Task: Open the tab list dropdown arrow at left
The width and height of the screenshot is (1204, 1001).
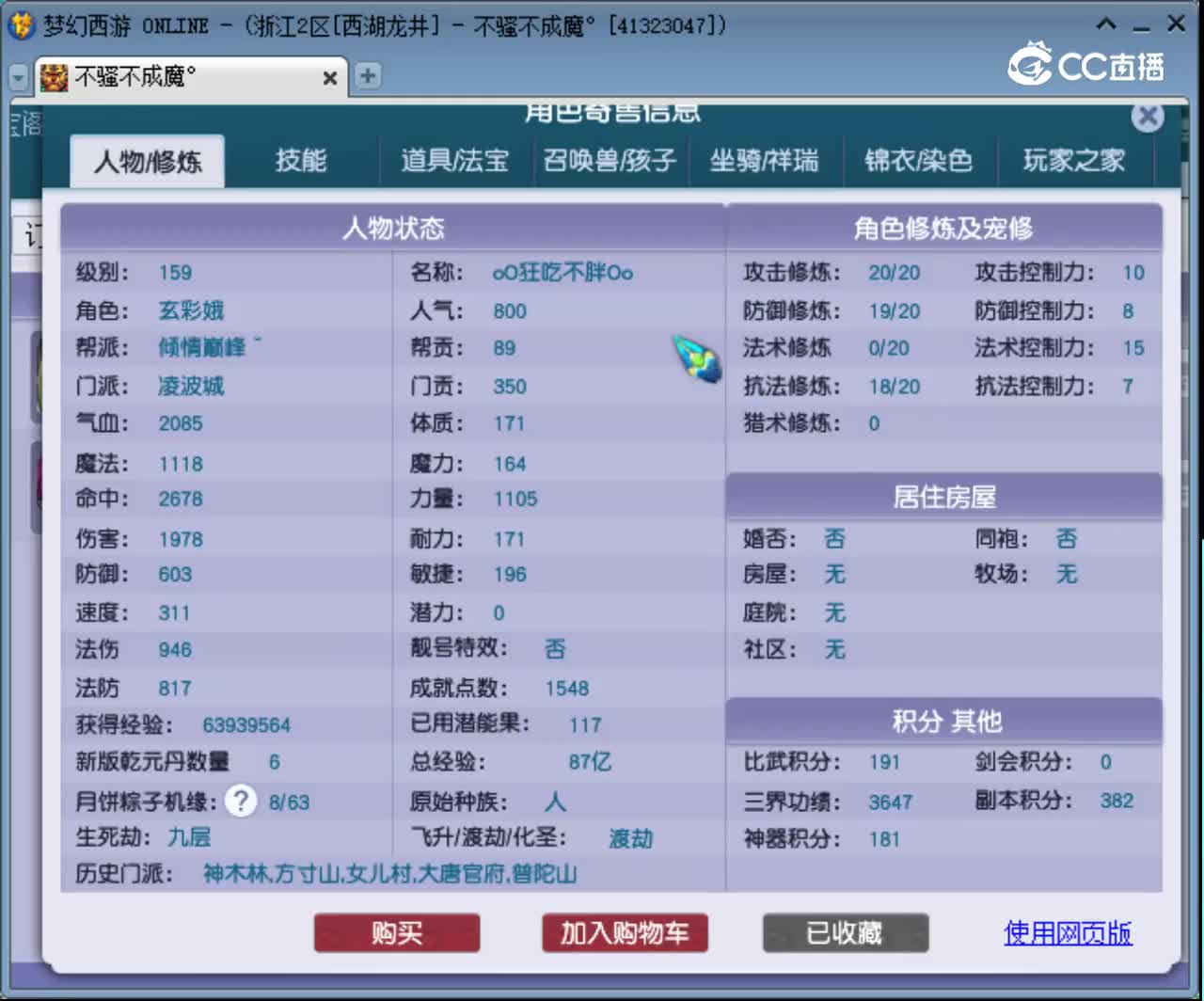Action: [19, 77]
